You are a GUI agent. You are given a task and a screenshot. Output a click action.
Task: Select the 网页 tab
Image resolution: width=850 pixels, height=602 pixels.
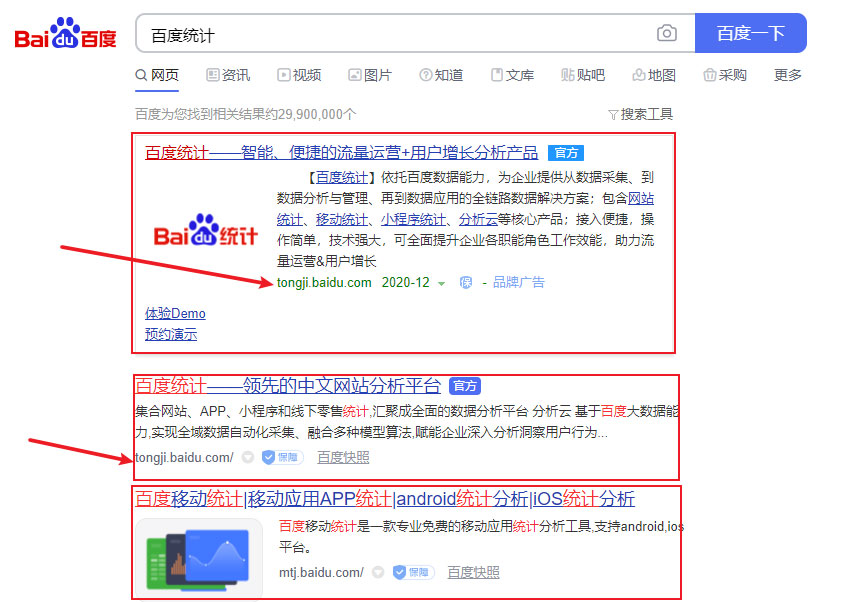[x=157, y=75]
